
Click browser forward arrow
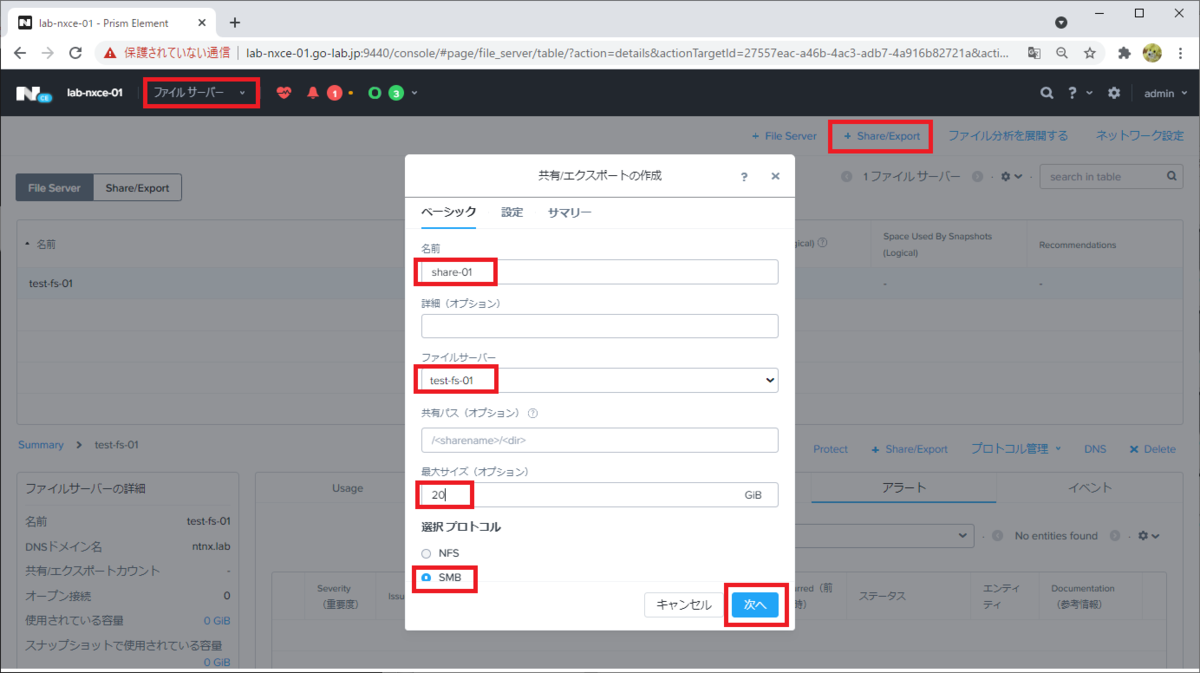click(48, 52)
